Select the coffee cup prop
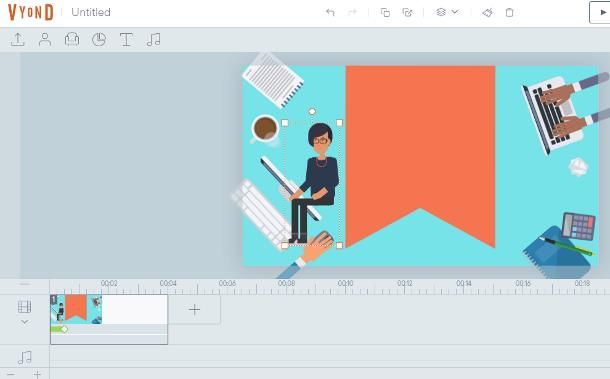 tap(265, 129)
